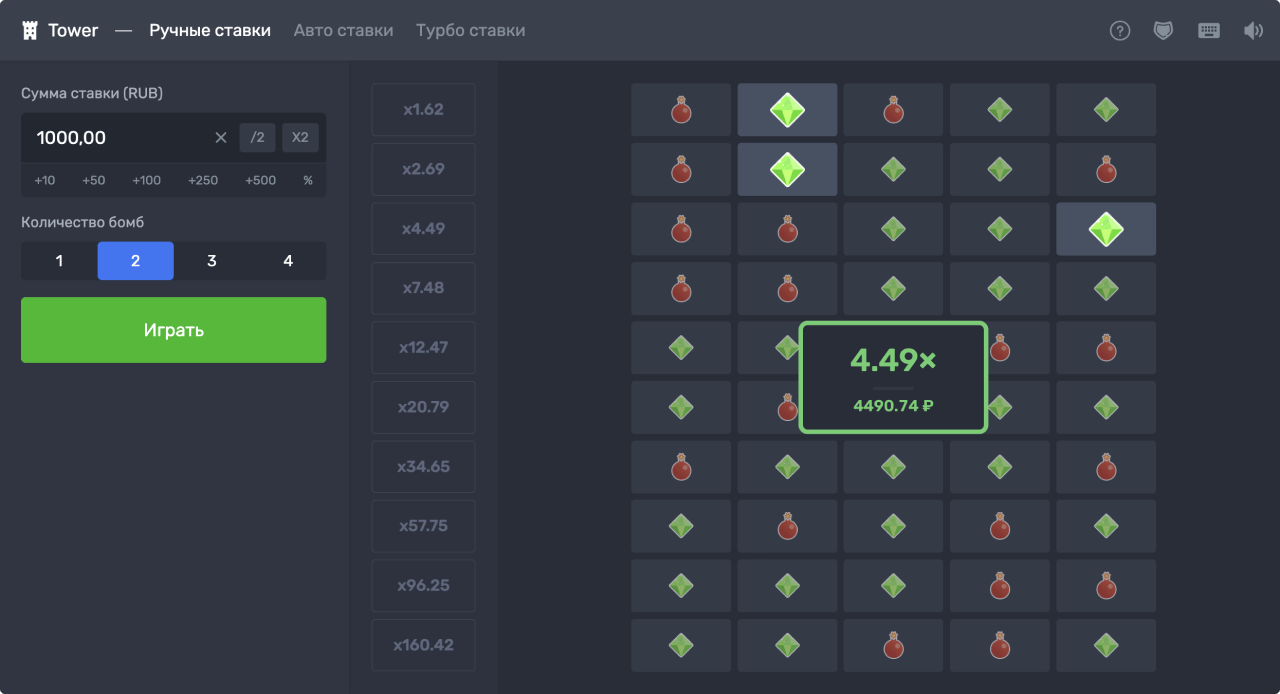Click the Tower castle logo icon

point(30,31)
